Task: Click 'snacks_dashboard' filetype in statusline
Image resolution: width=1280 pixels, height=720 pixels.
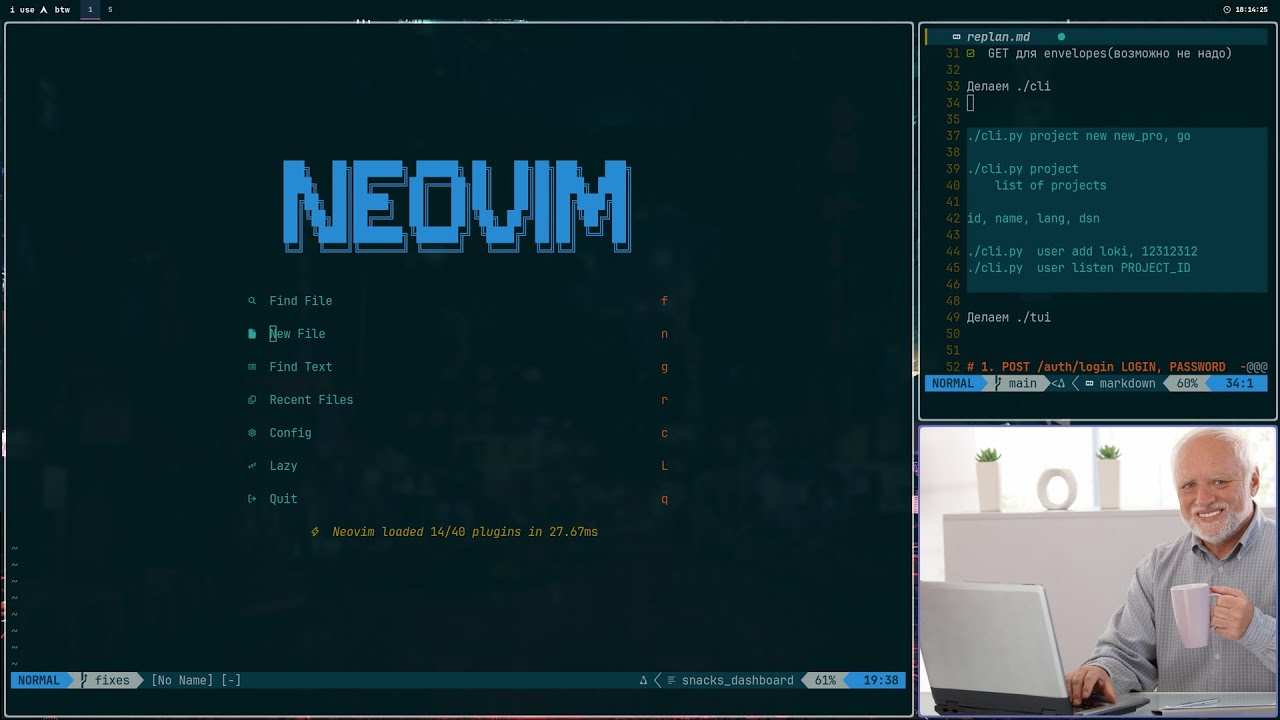Action: (x=738, y=680)
